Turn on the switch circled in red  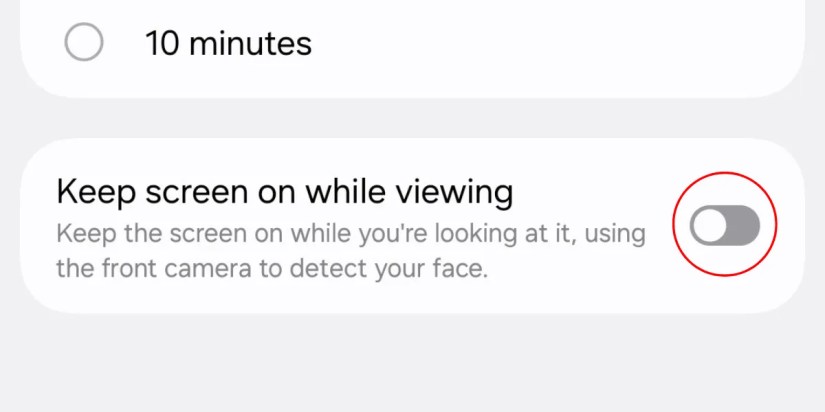click(x=725, y=227)
